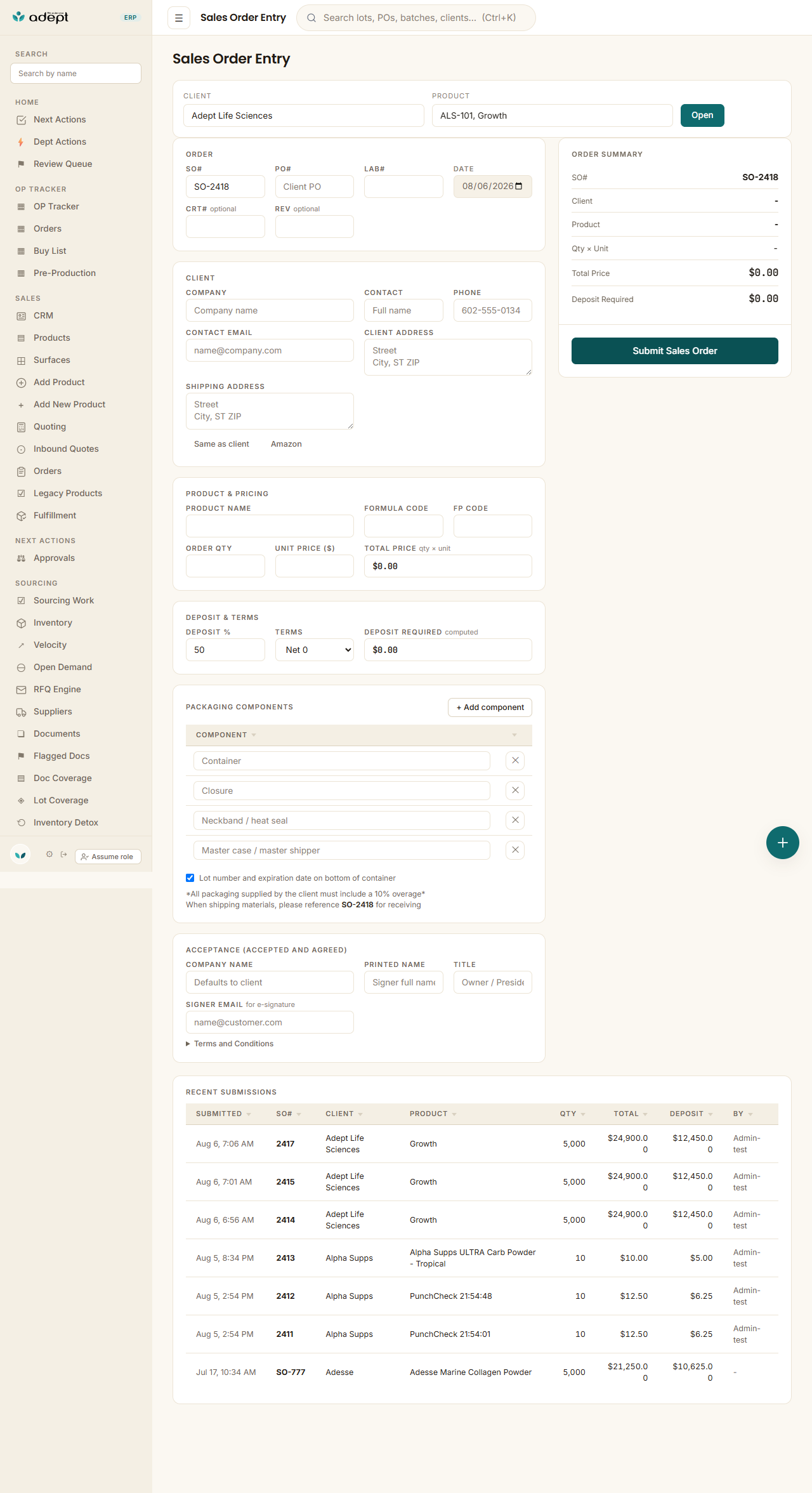Click the hamburger menu icon in top bar
The image size is (812, 1493).
point(179,18)
